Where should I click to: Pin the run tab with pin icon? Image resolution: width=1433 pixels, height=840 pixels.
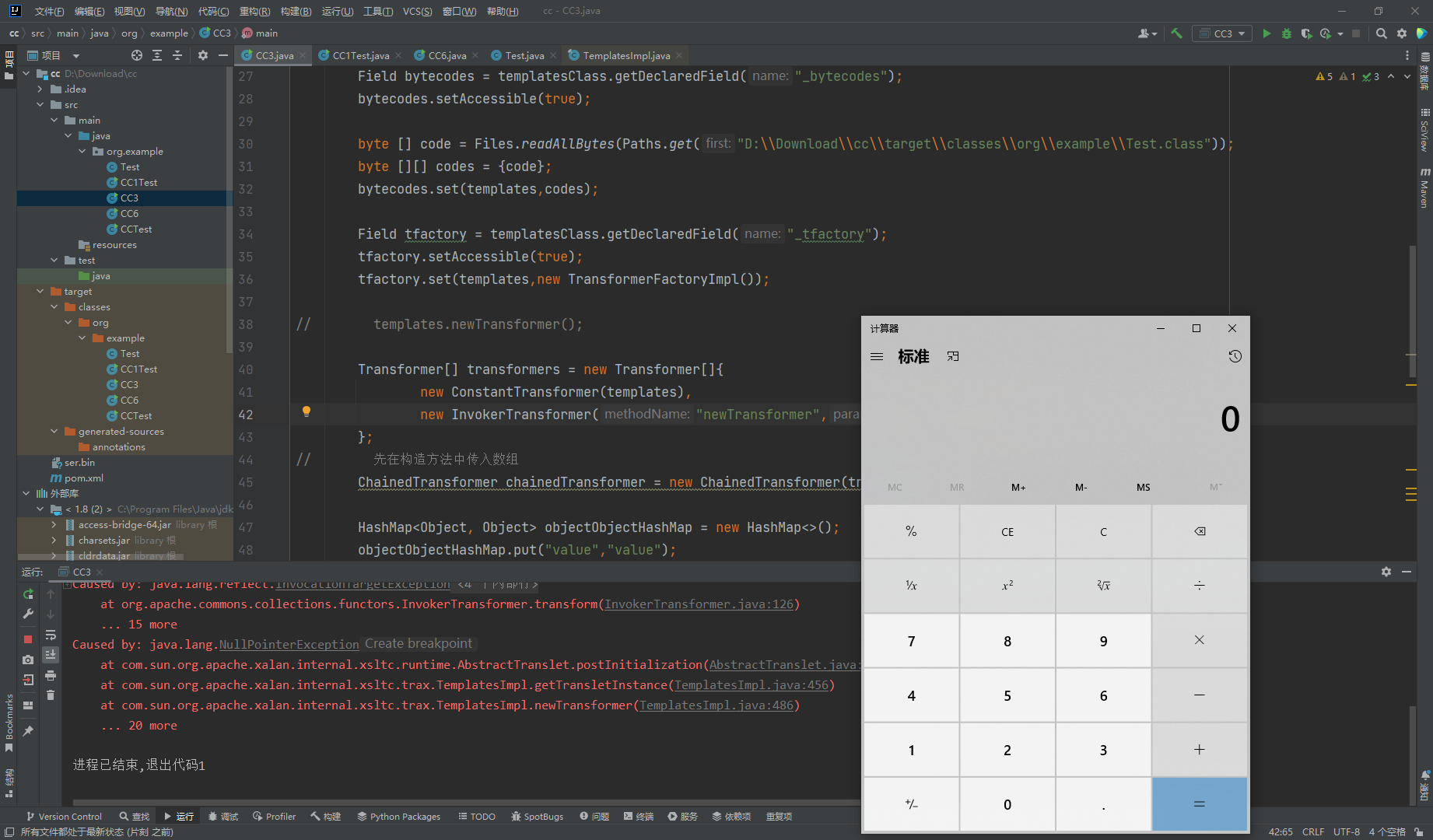(x=28, y=731)
